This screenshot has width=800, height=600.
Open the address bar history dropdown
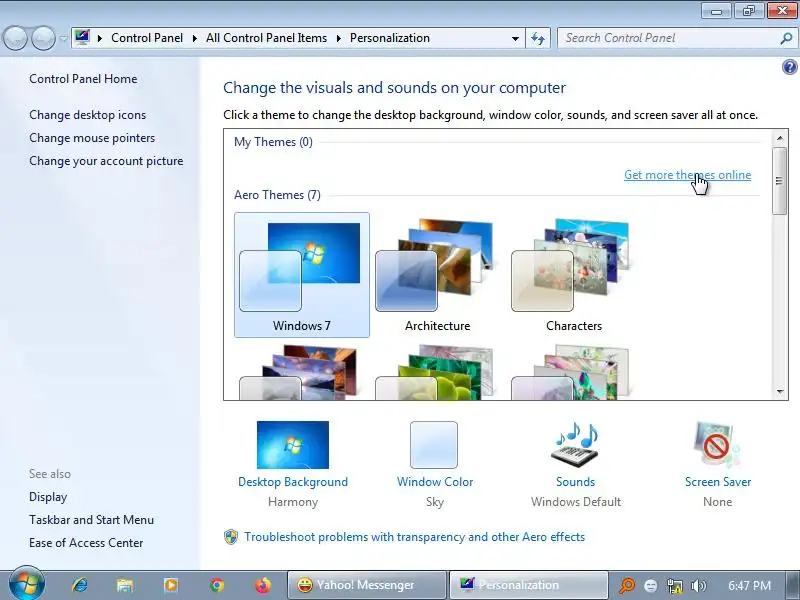click(515, 38)
